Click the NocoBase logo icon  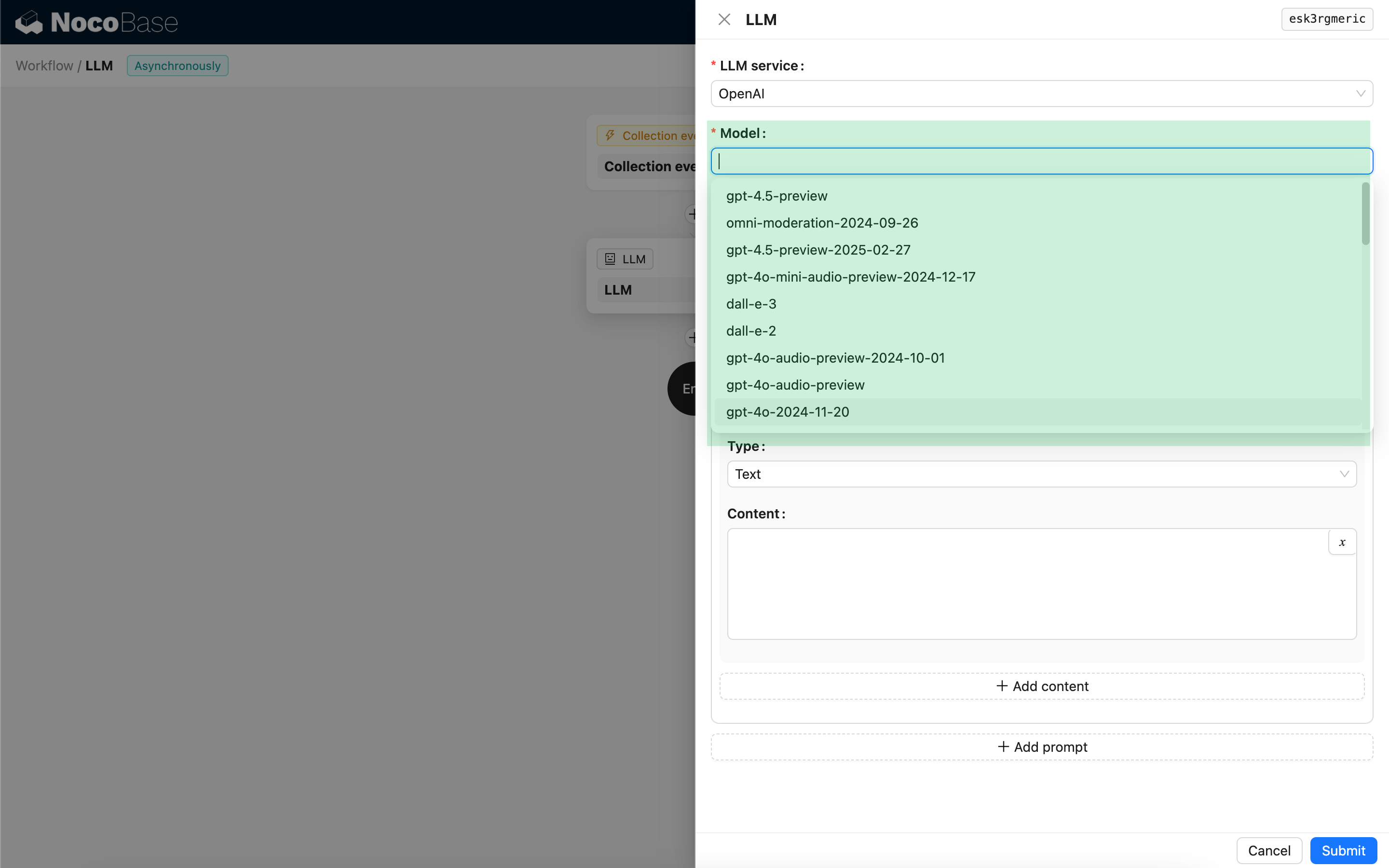point(29,22)
